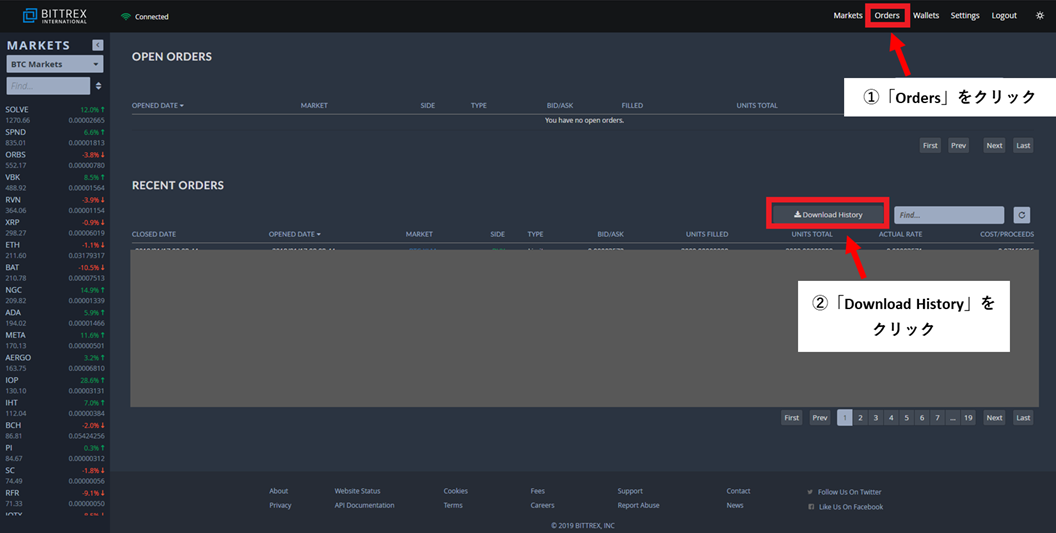This screenshot has height=533, width=1056.
Task: Open the Cookies footer link
Action: coord(455,491)
